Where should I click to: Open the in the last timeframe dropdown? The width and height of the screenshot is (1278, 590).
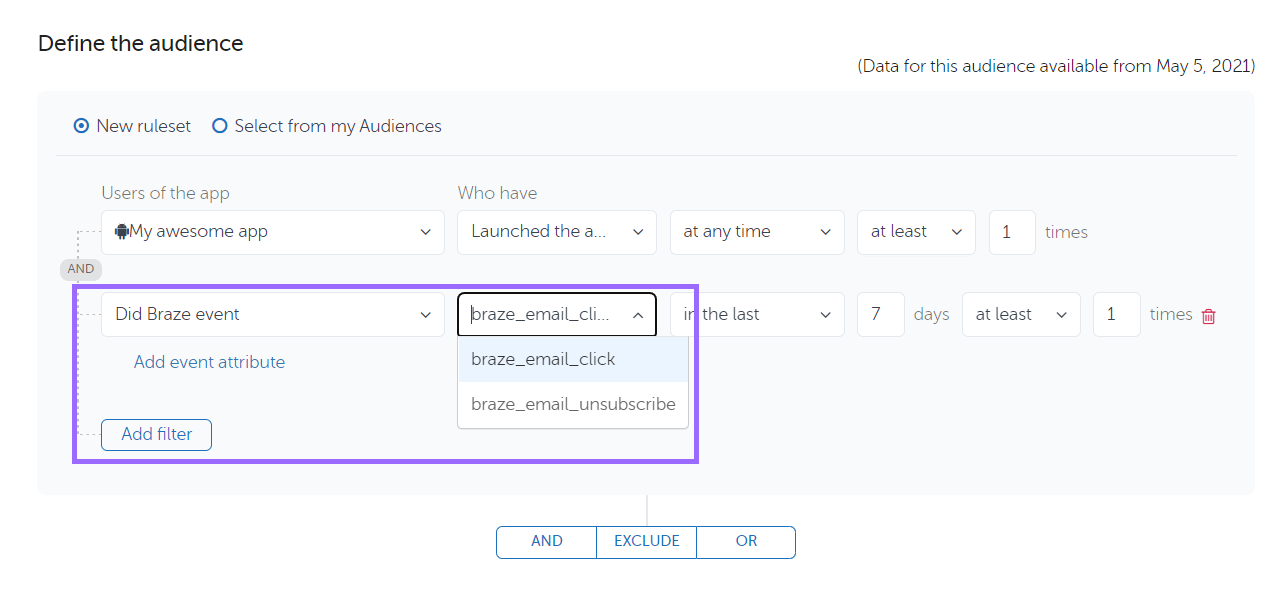coord(758,314)
